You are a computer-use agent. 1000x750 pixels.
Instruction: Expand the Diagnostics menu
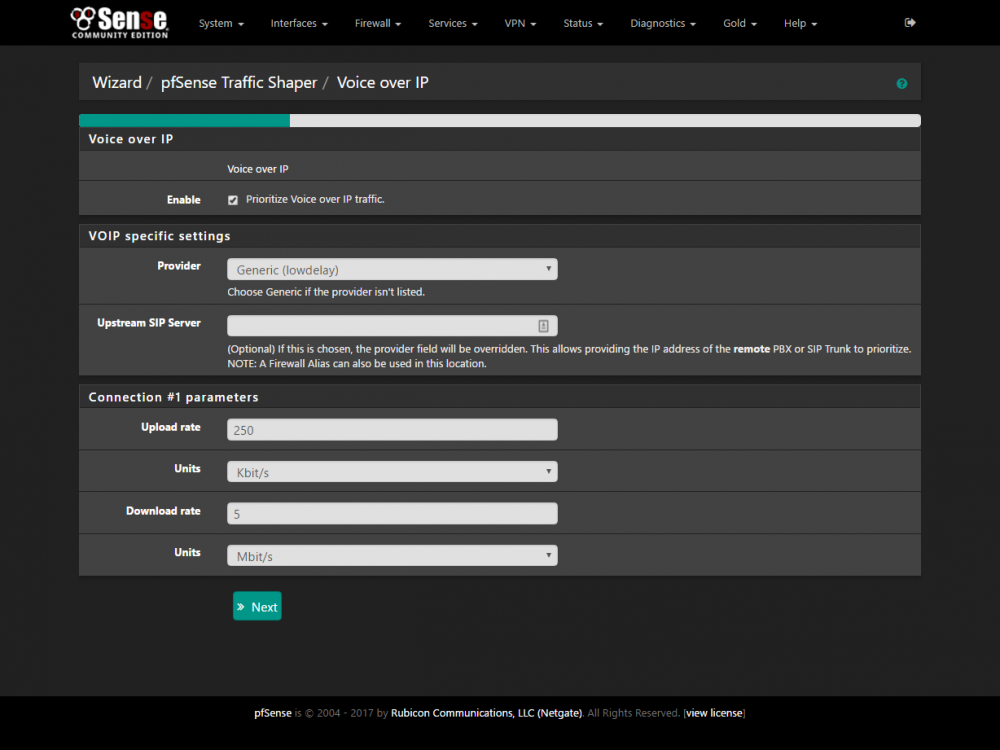tap(663, 24)
